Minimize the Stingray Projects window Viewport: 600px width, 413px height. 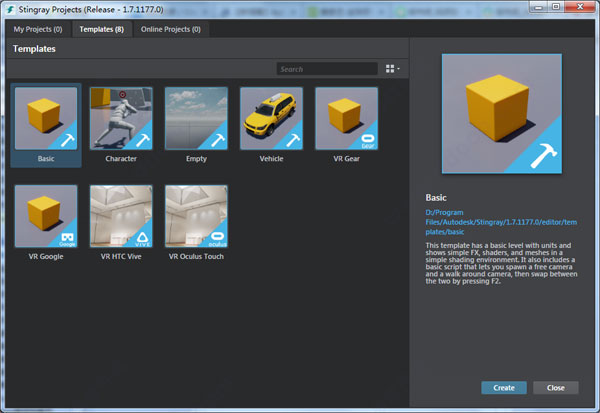pos(539,7)
